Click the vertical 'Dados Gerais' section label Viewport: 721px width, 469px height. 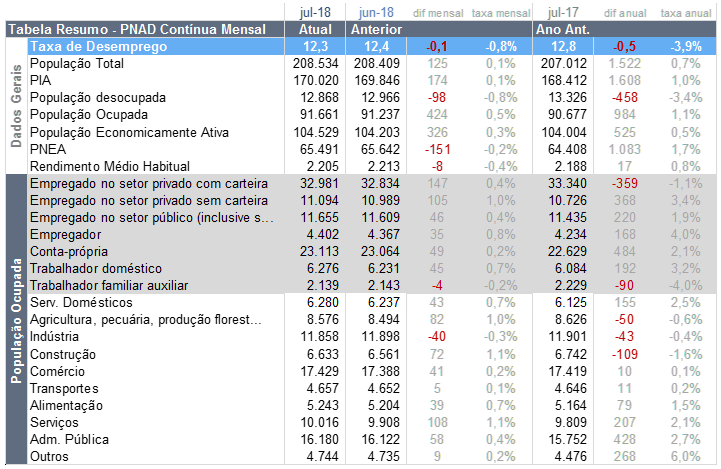tap(17, 106)
